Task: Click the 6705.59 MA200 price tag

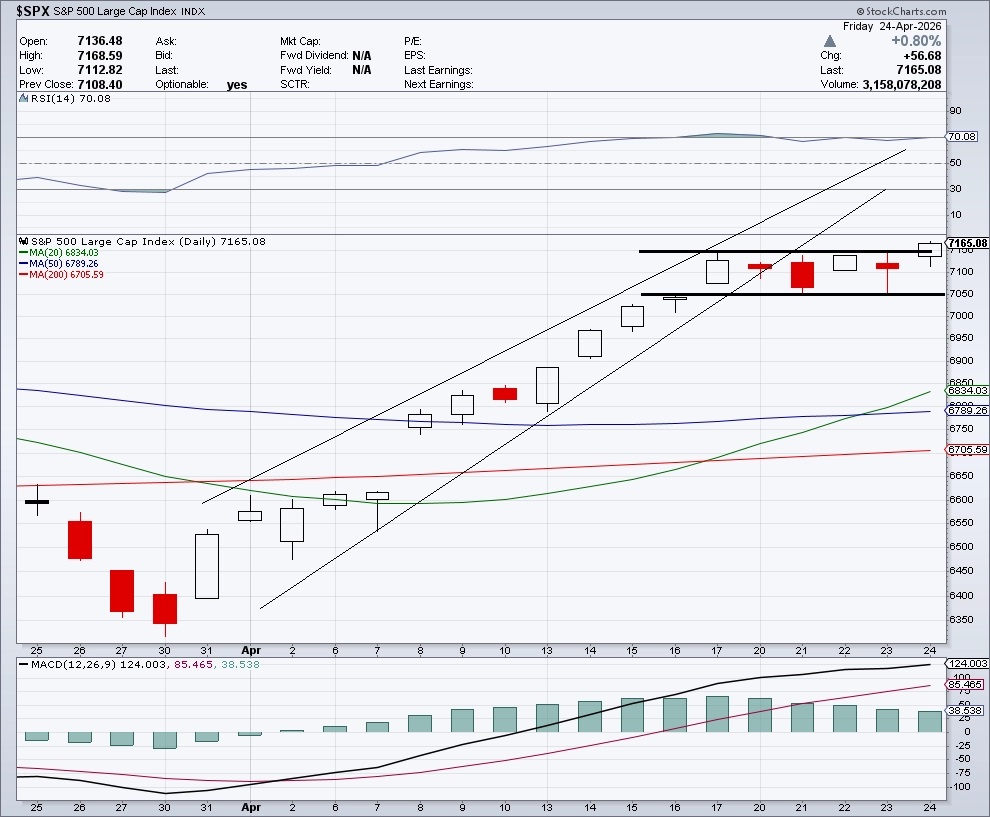Action: (967, 450)
